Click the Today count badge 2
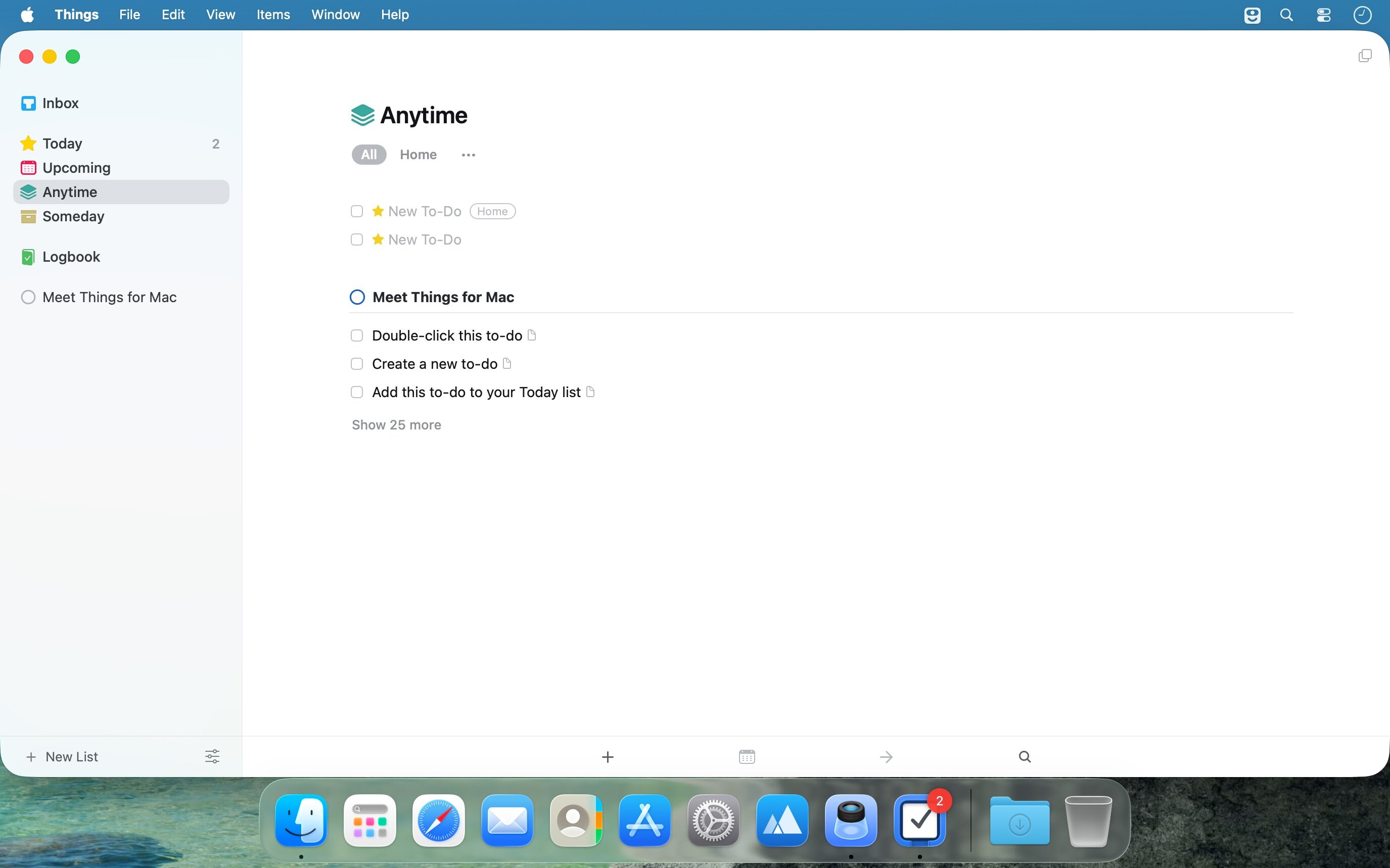This screenshot has width=1390, height=868. pyautogui.click(x=216, y=143)
